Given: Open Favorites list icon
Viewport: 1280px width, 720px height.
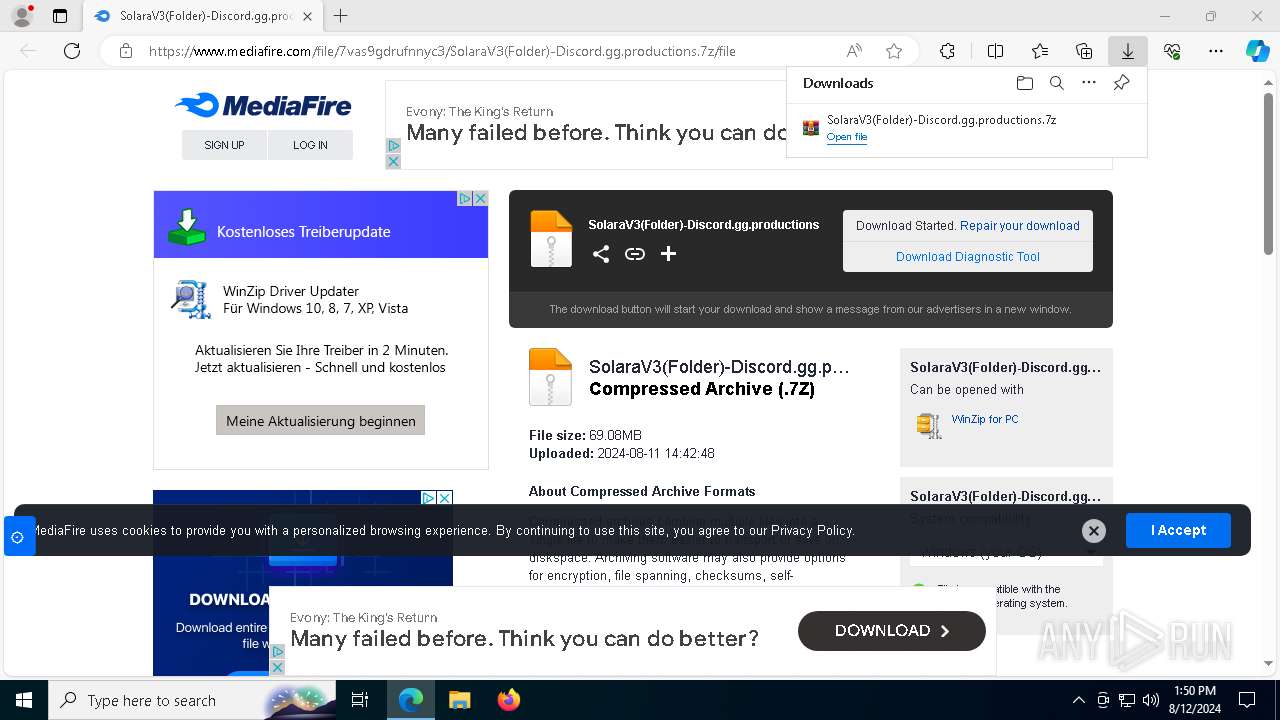Looking at the screenshot, I should (1040, 51).
